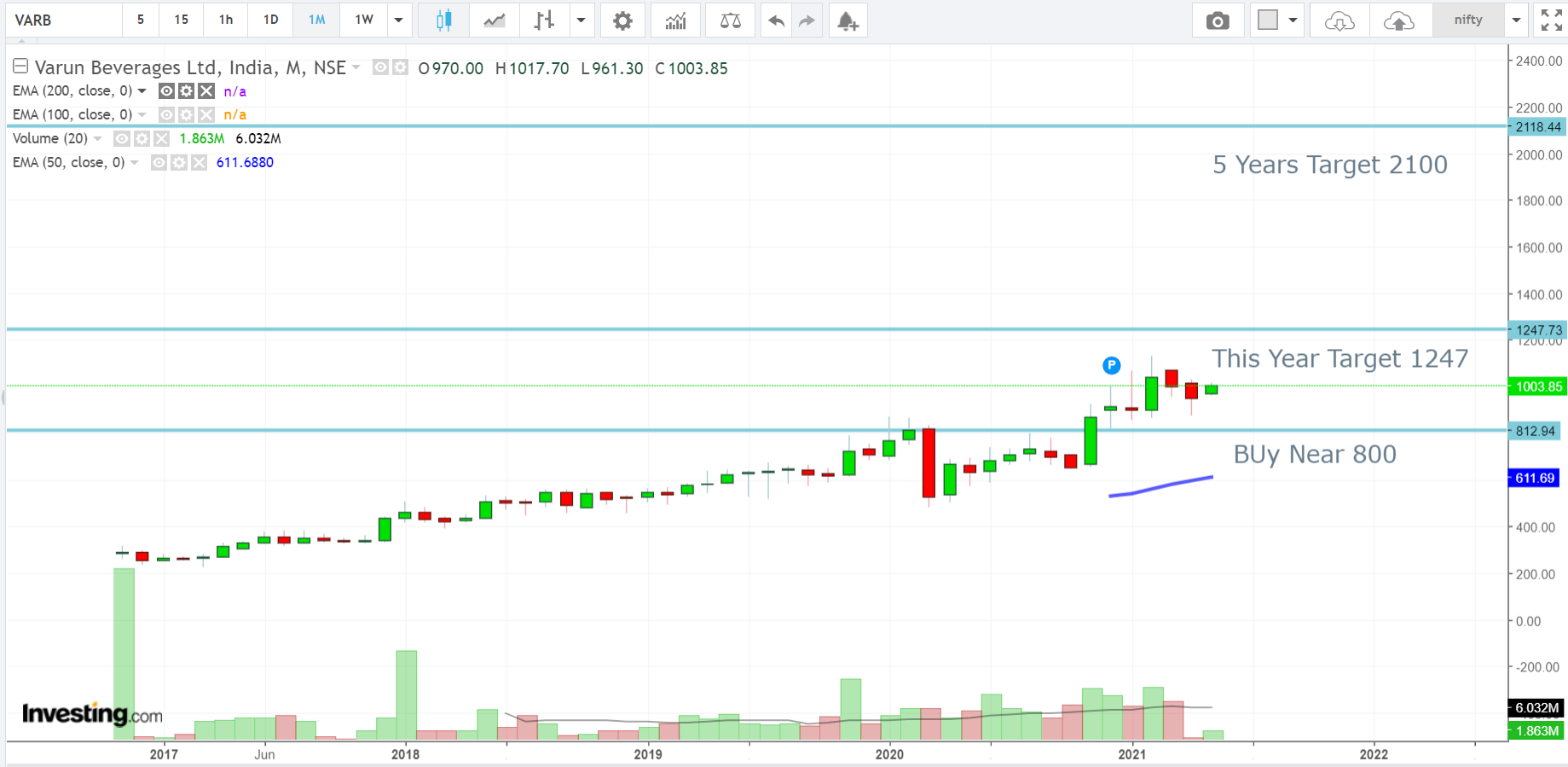
Task: Select the 15 minute timeframe
Action: (182, 20)
